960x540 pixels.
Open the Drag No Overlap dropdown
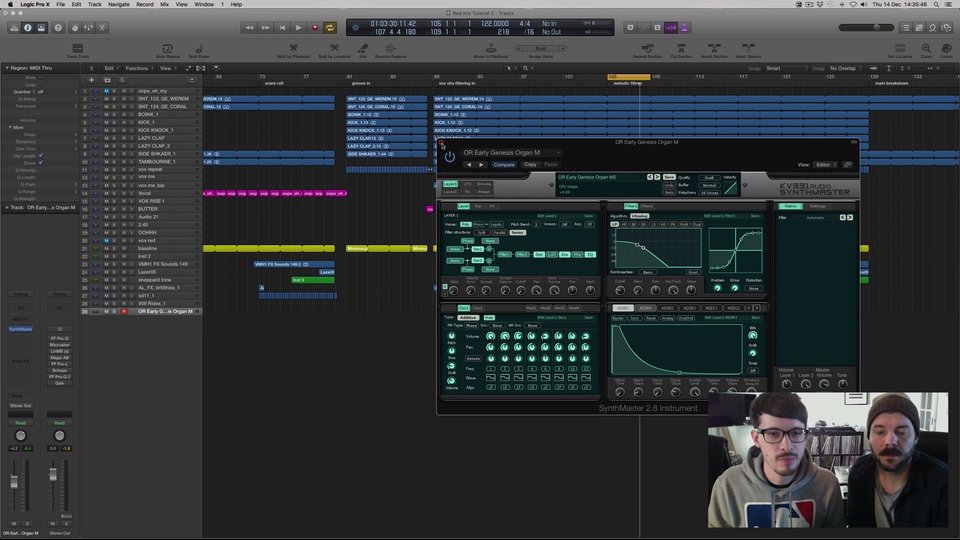point(846,68)
